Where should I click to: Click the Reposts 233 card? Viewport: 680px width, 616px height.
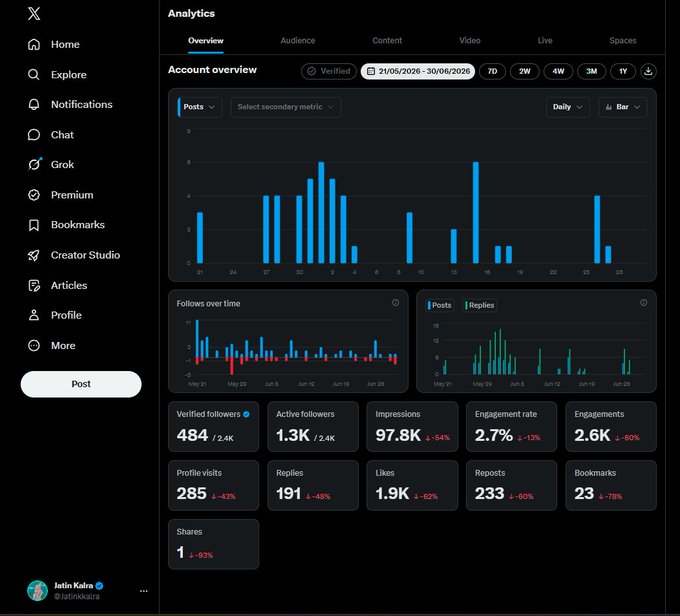(511, 485)
